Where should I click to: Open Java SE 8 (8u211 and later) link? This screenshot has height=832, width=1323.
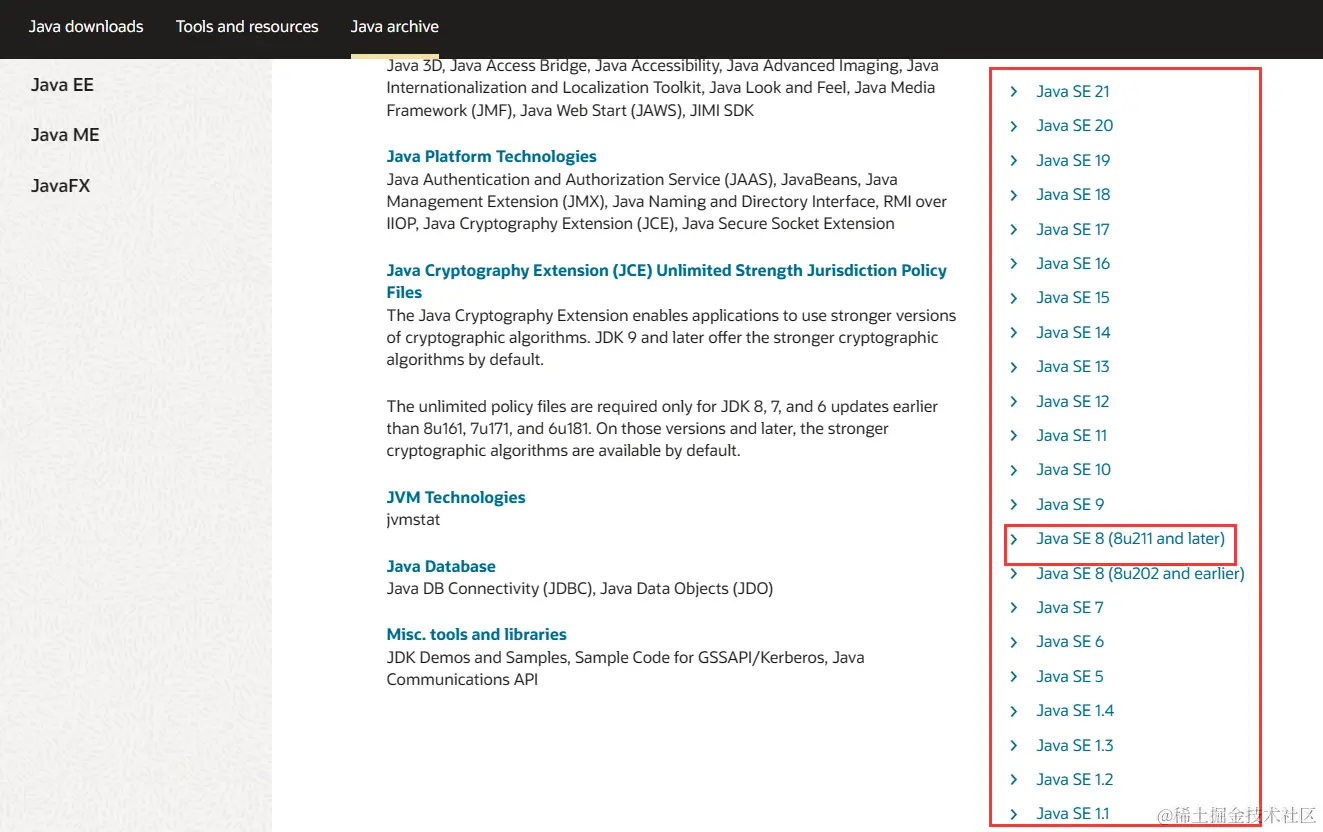click(1130, 539)
